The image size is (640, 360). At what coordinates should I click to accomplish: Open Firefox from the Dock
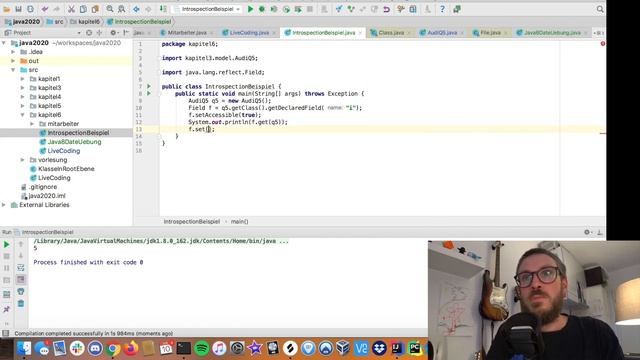(131, 348)
